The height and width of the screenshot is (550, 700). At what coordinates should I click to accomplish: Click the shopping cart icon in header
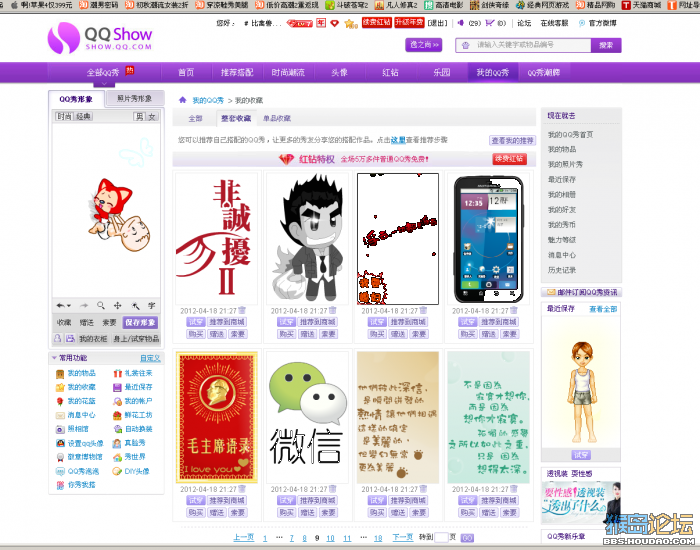[x=490, y=23]
